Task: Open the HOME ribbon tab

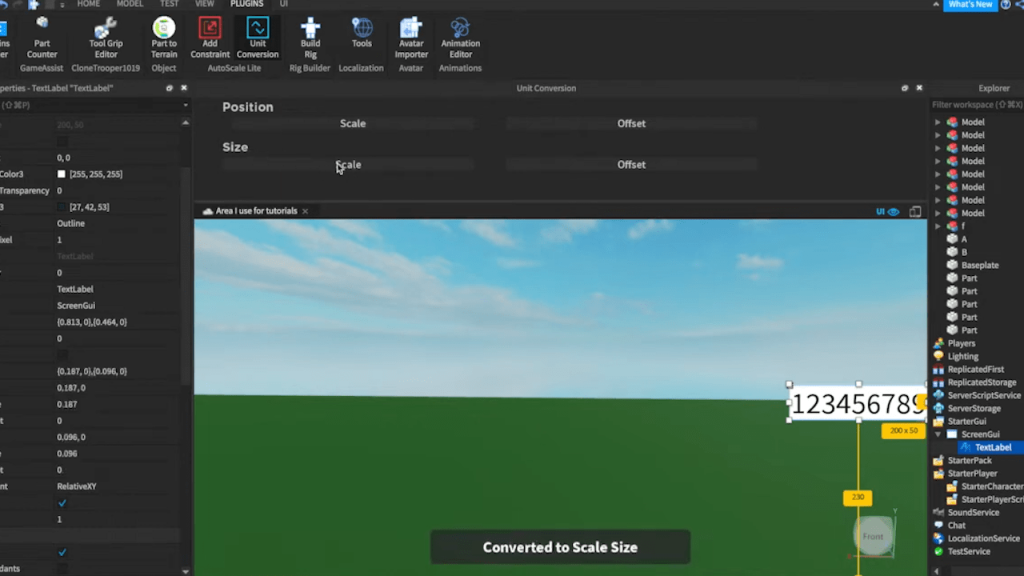Action: [x=88, y=4]
